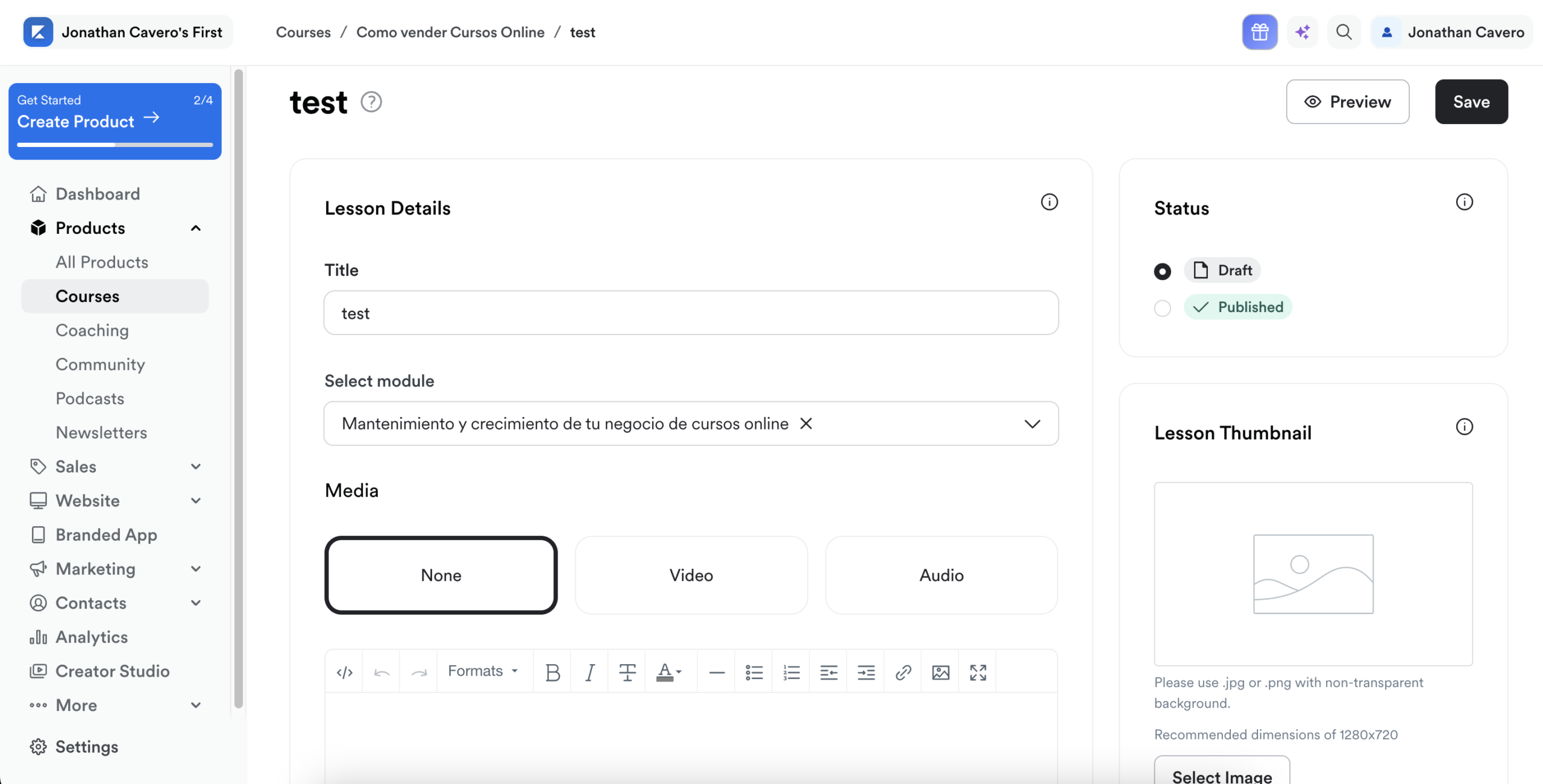This screenshot has height=784, width=1543.
Task: Click the code view icon
Action: (344, 671)
